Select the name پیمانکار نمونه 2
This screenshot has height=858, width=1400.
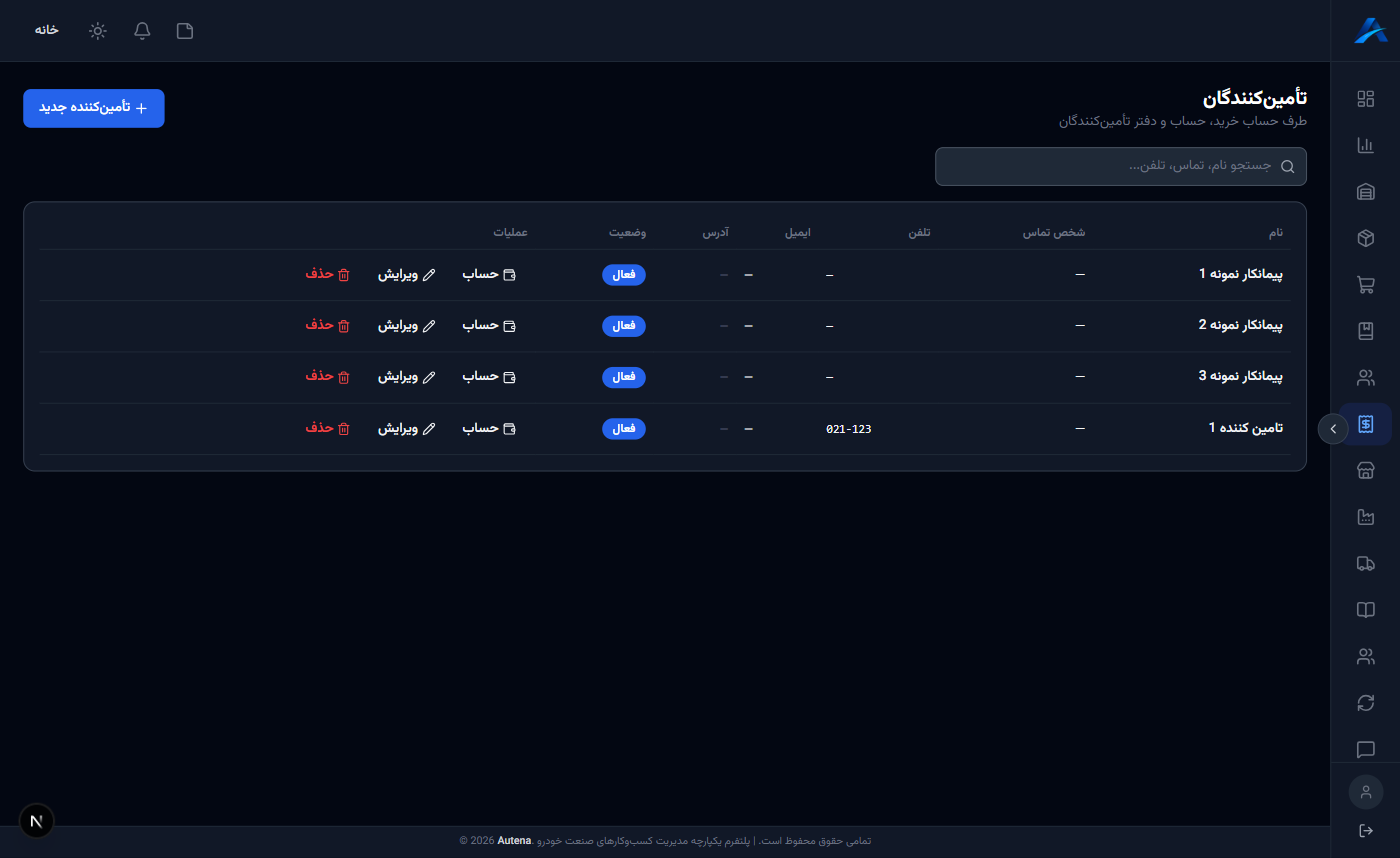click(x=1240, y=325)
